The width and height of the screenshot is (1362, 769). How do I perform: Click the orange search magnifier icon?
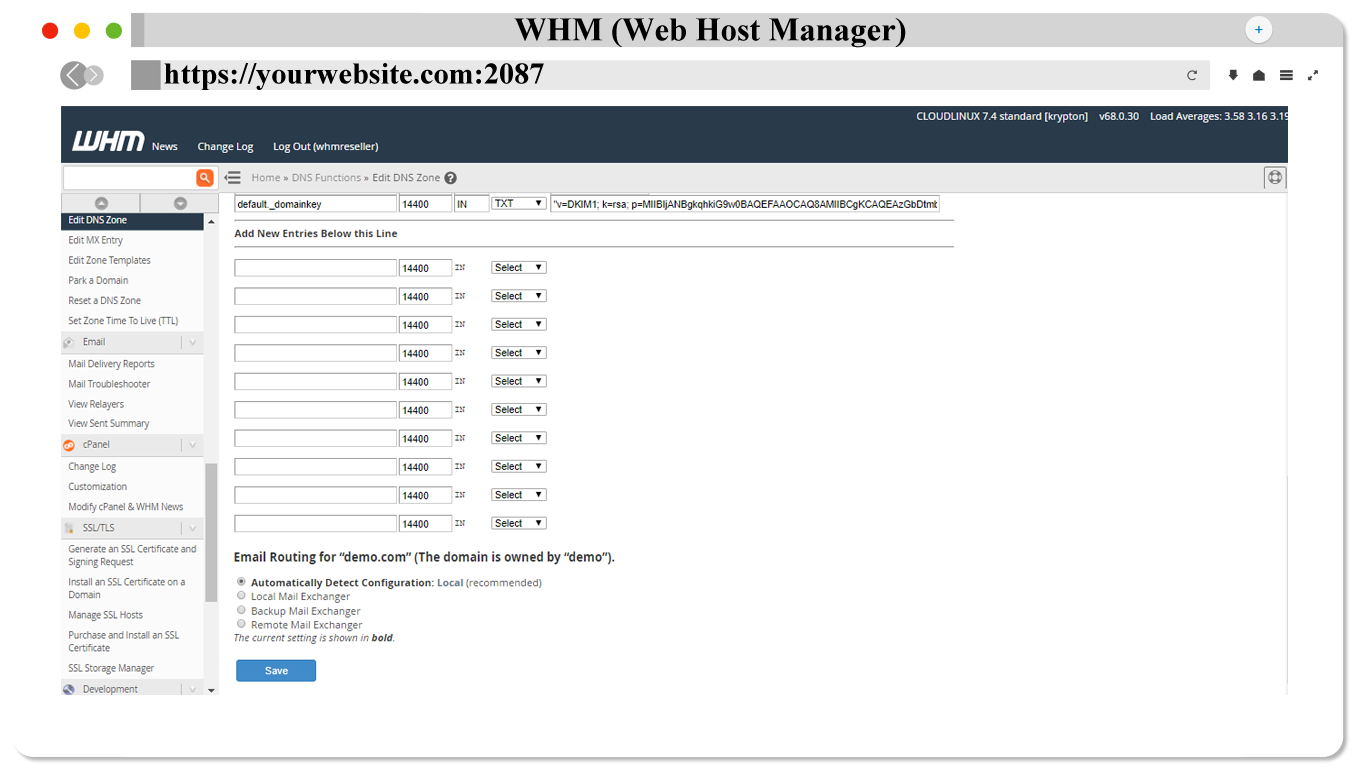pyautogui.click(x=205, y=178)
